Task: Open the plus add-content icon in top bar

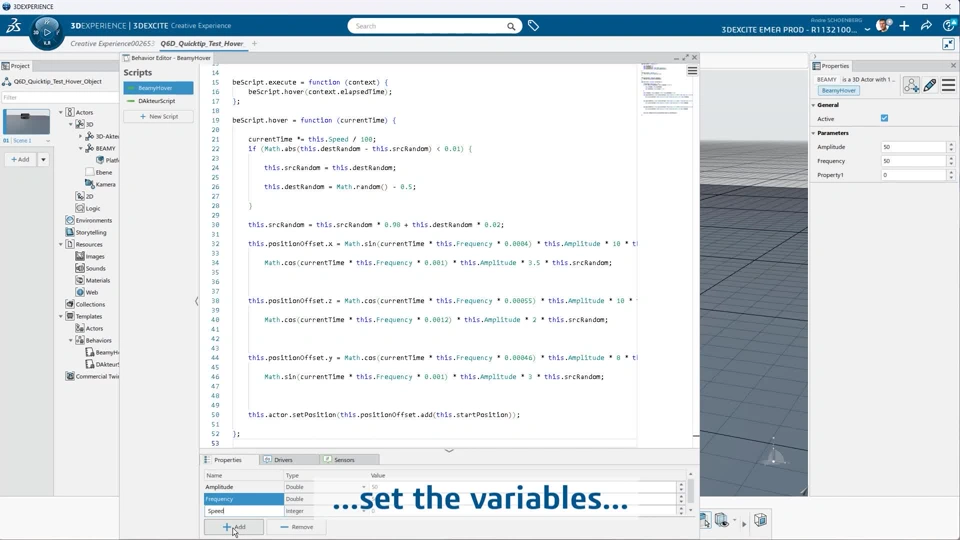Action: pyautogui.click(x=904, y=26)
